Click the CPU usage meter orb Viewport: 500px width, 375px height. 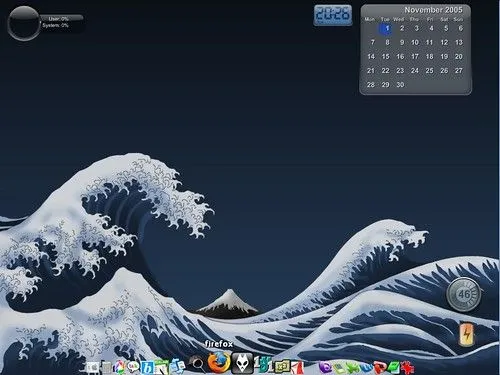24,24
